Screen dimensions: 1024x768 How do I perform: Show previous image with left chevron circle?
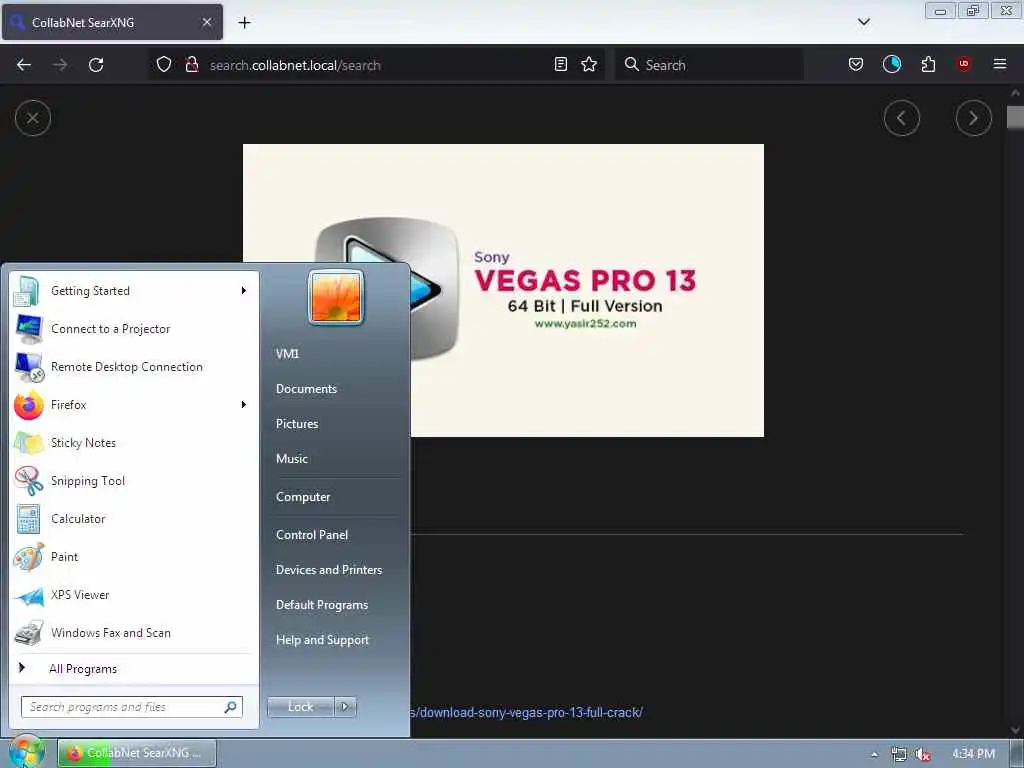pyautogui.click(x=902, y=118)
